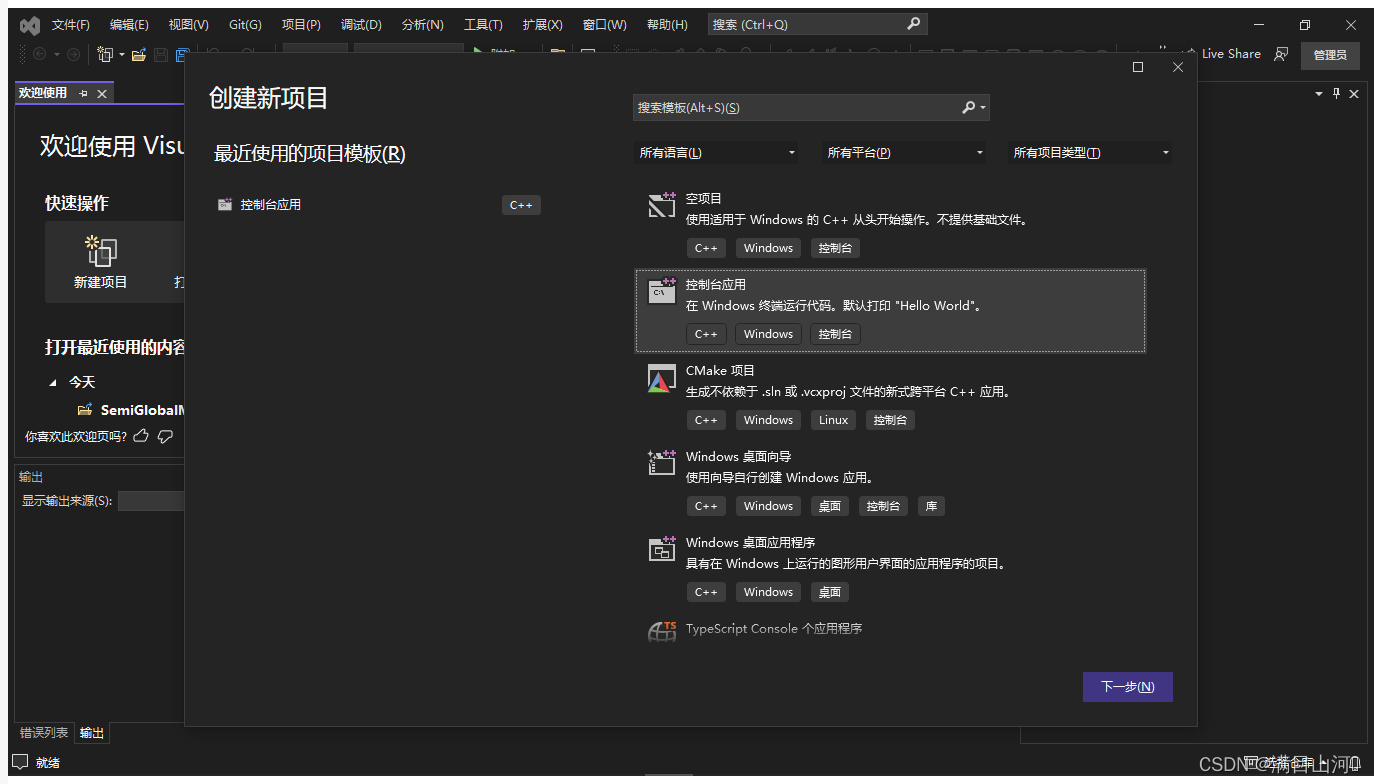Click the CMake 项目 triangle icon
Screen dimensions: 1374x784
(661, 378)
